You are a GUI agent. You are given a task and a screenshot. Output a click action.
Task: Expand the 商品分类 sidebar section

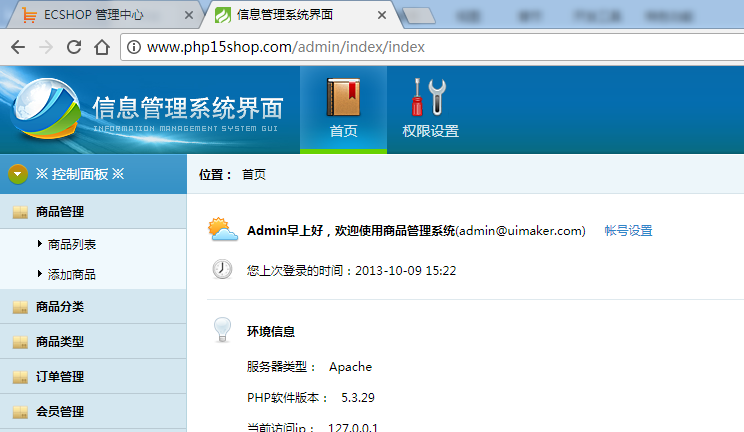(60, 307)
